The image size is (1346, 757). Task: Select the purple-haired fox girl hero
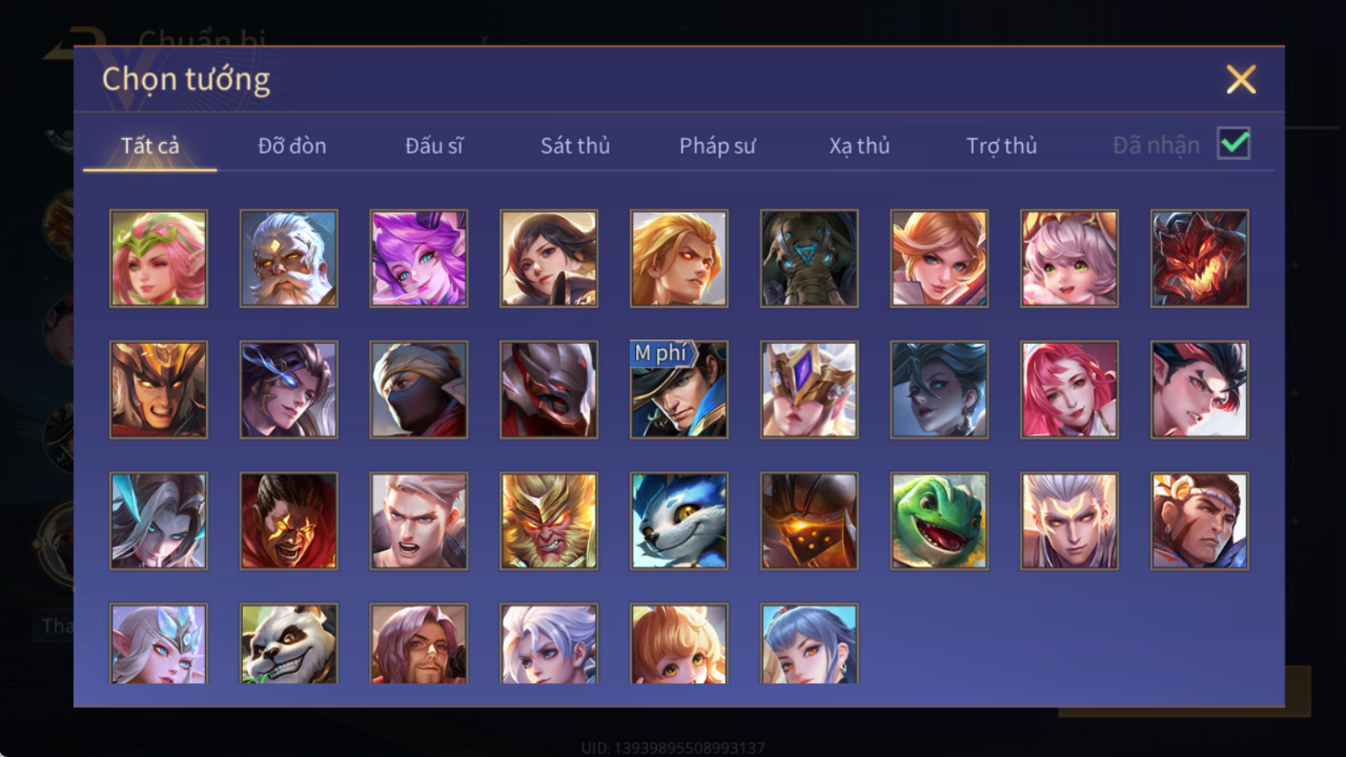(x=419, y=258)
